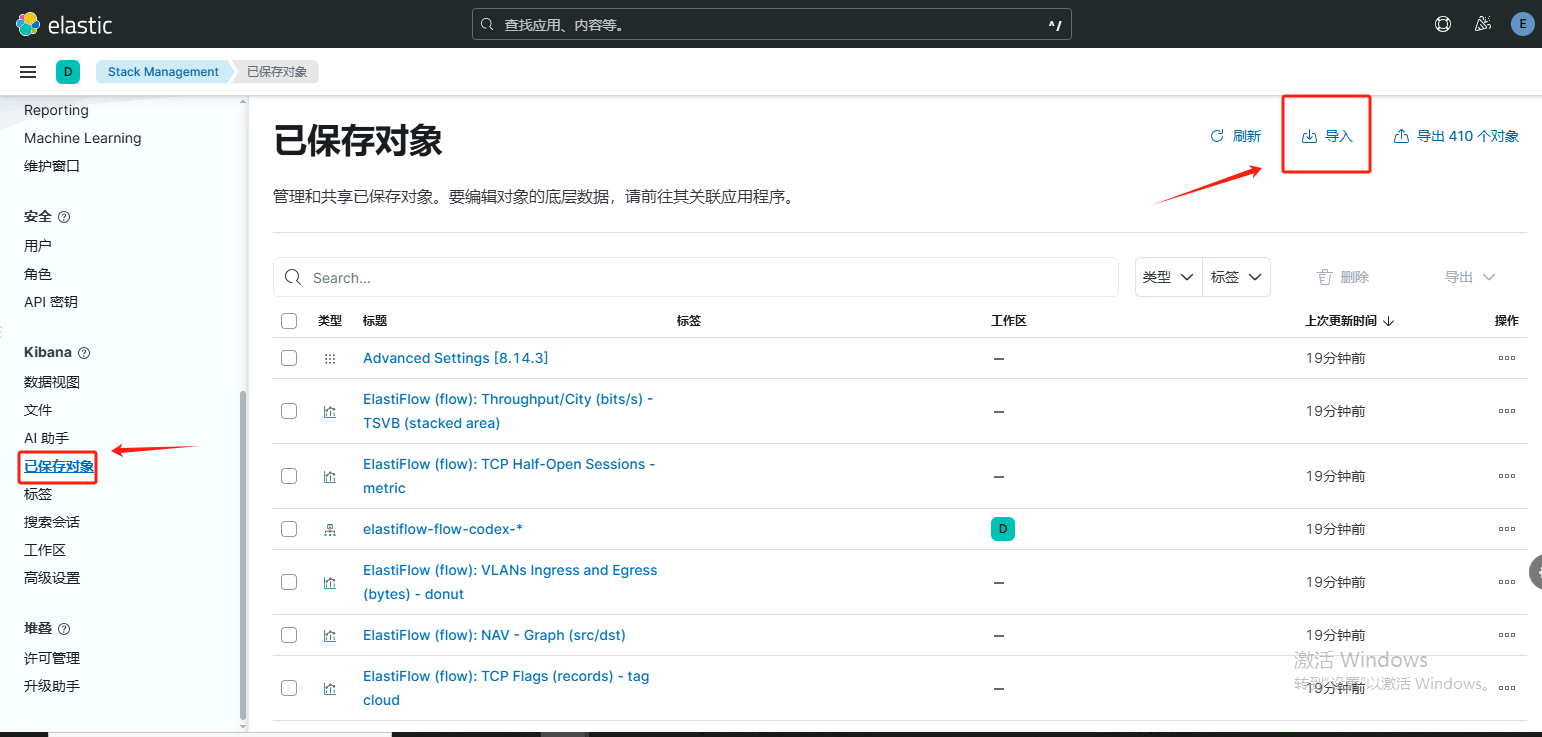Open AI 助手 in the sidebar
Screen dimensions: 1542x737
coord(47,438)
